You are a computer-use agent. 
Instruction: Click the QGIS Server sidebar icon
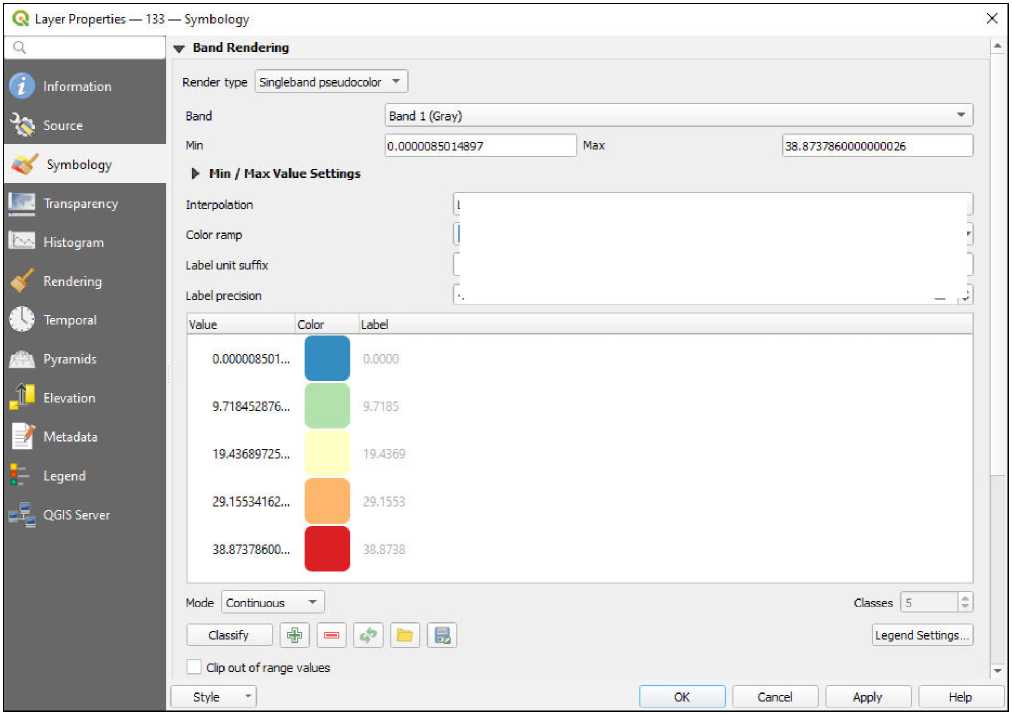tap(22, 515)
